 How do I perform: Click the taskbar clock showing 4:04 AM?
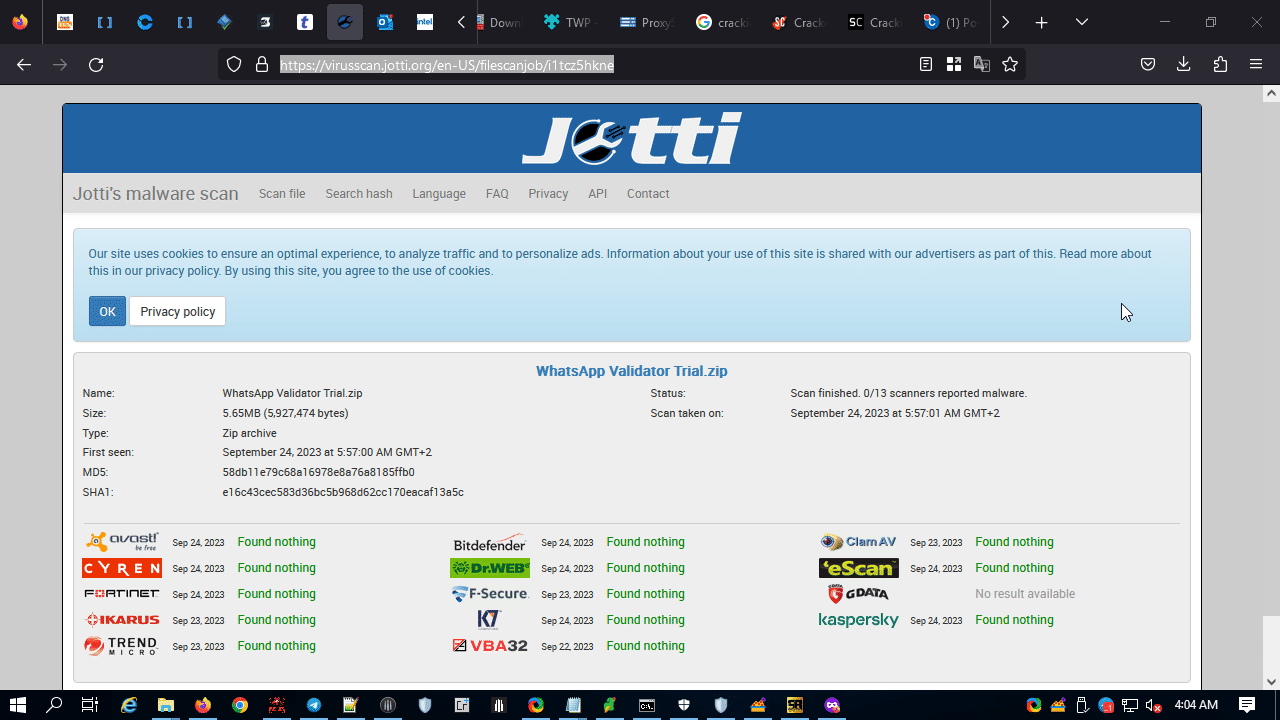point(1196,705)
